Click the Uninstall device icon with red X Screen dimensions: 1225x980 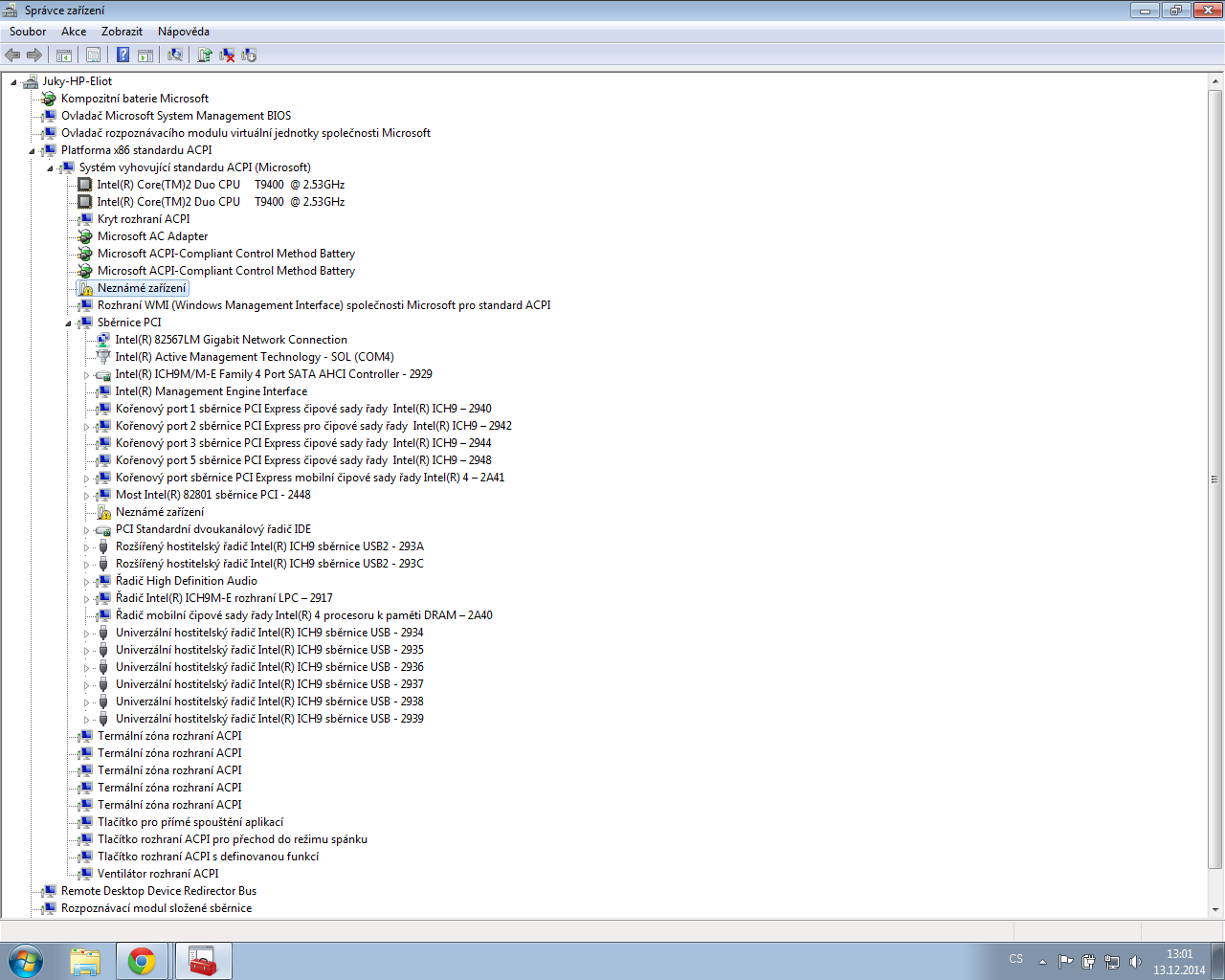[227, 56]
